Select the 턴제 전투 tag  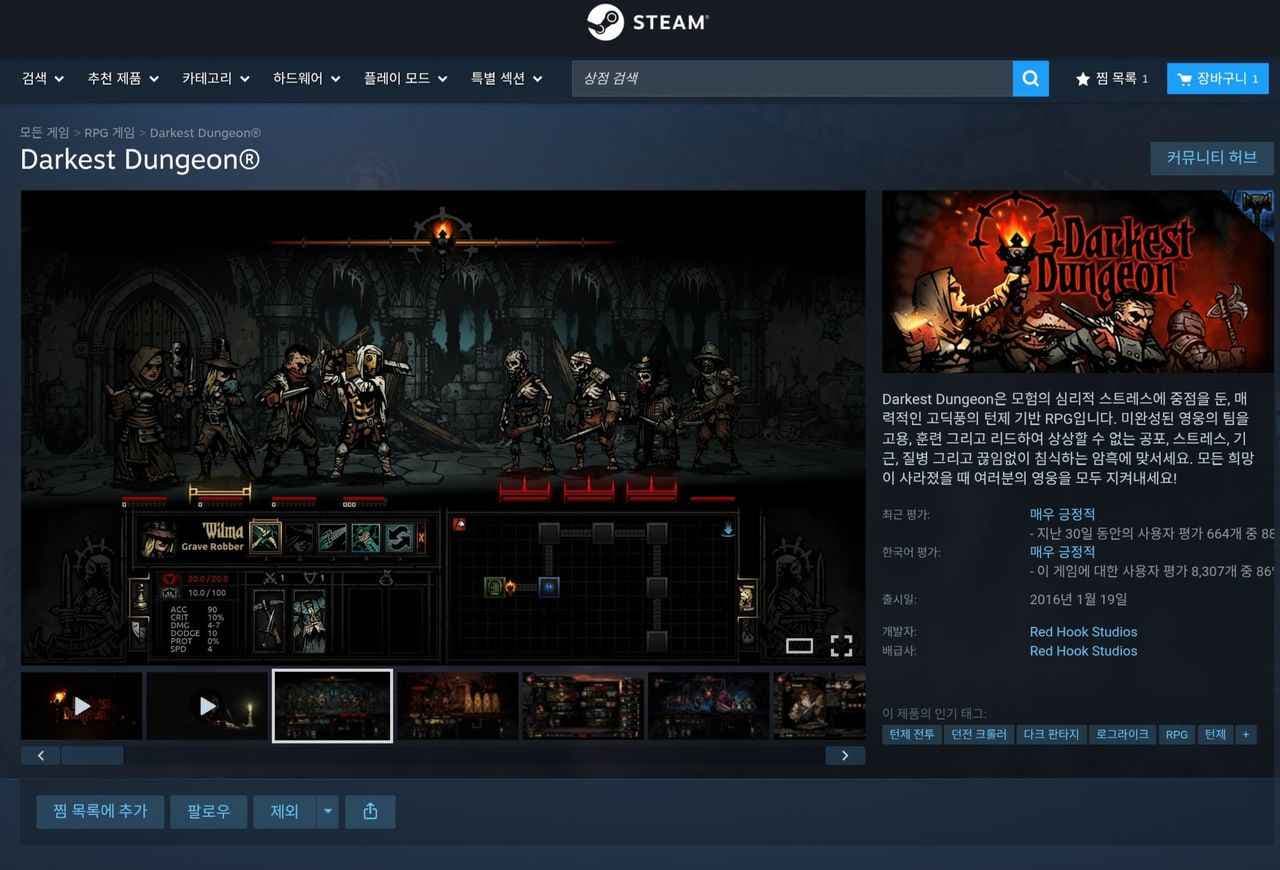(912, 735)
